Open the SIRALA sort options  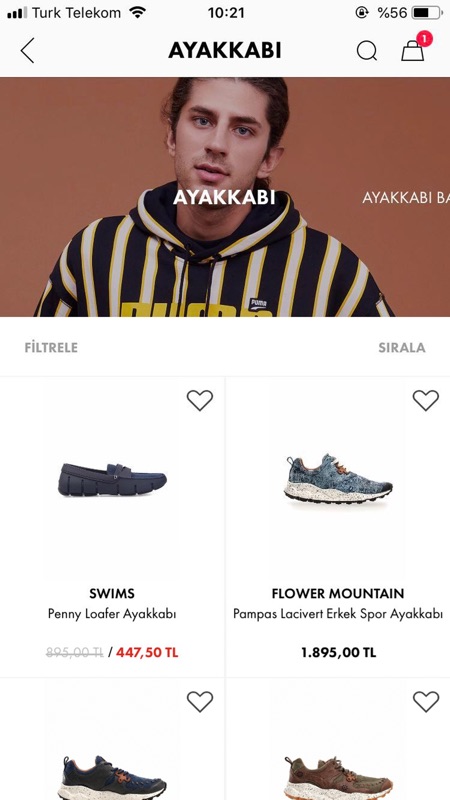point(402,348)
